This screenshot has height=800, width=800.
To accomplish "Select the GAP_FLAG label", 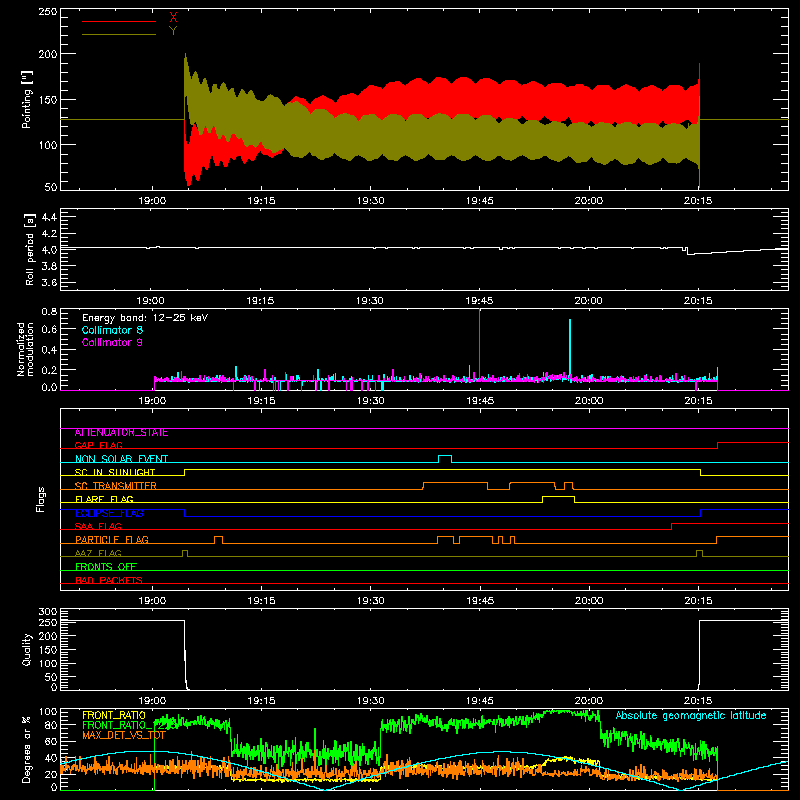I will pos(98,445).
